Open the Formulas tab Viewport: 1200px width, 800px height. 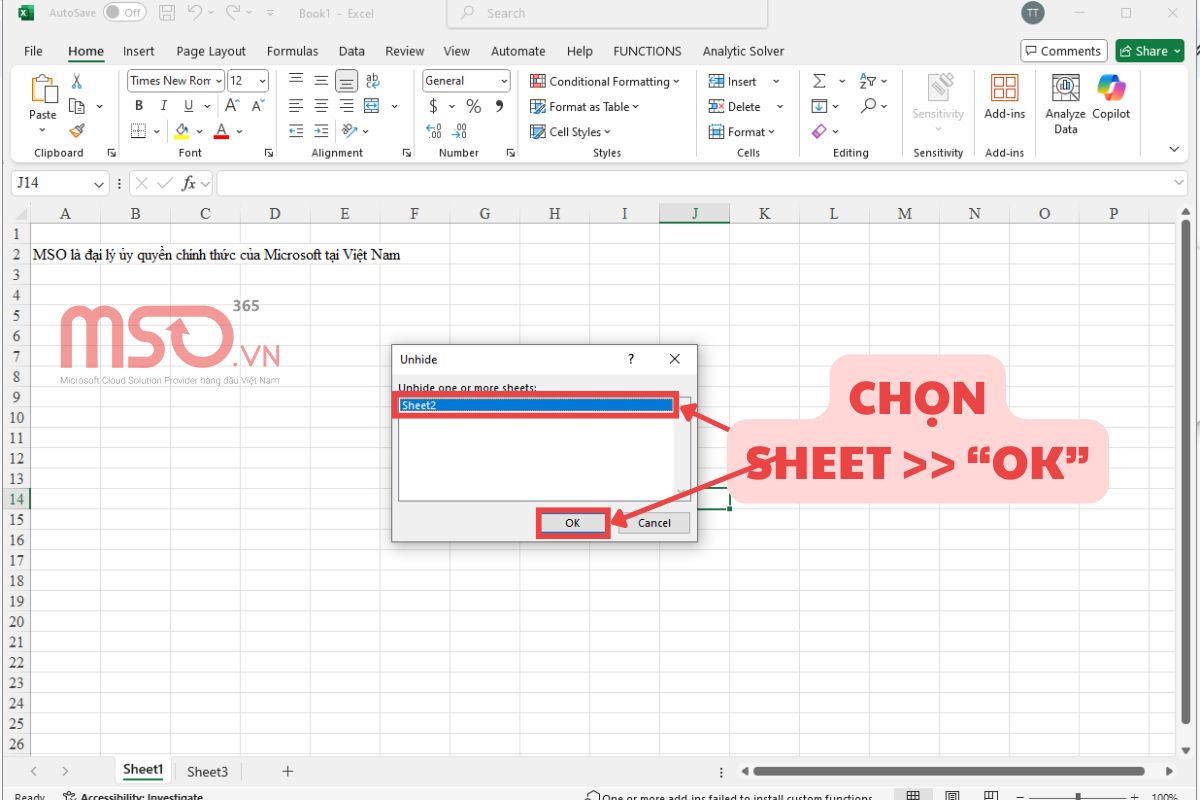coord(292,51)
